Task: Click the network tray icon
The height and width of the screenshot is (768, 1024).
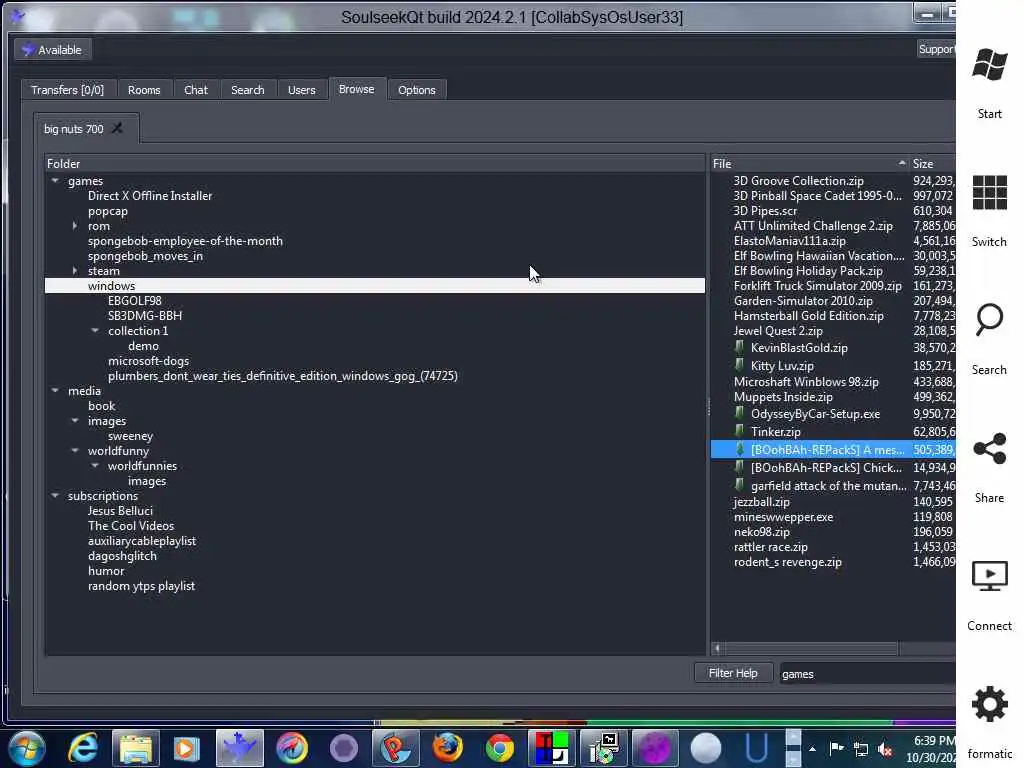Action: click(861, 750)
